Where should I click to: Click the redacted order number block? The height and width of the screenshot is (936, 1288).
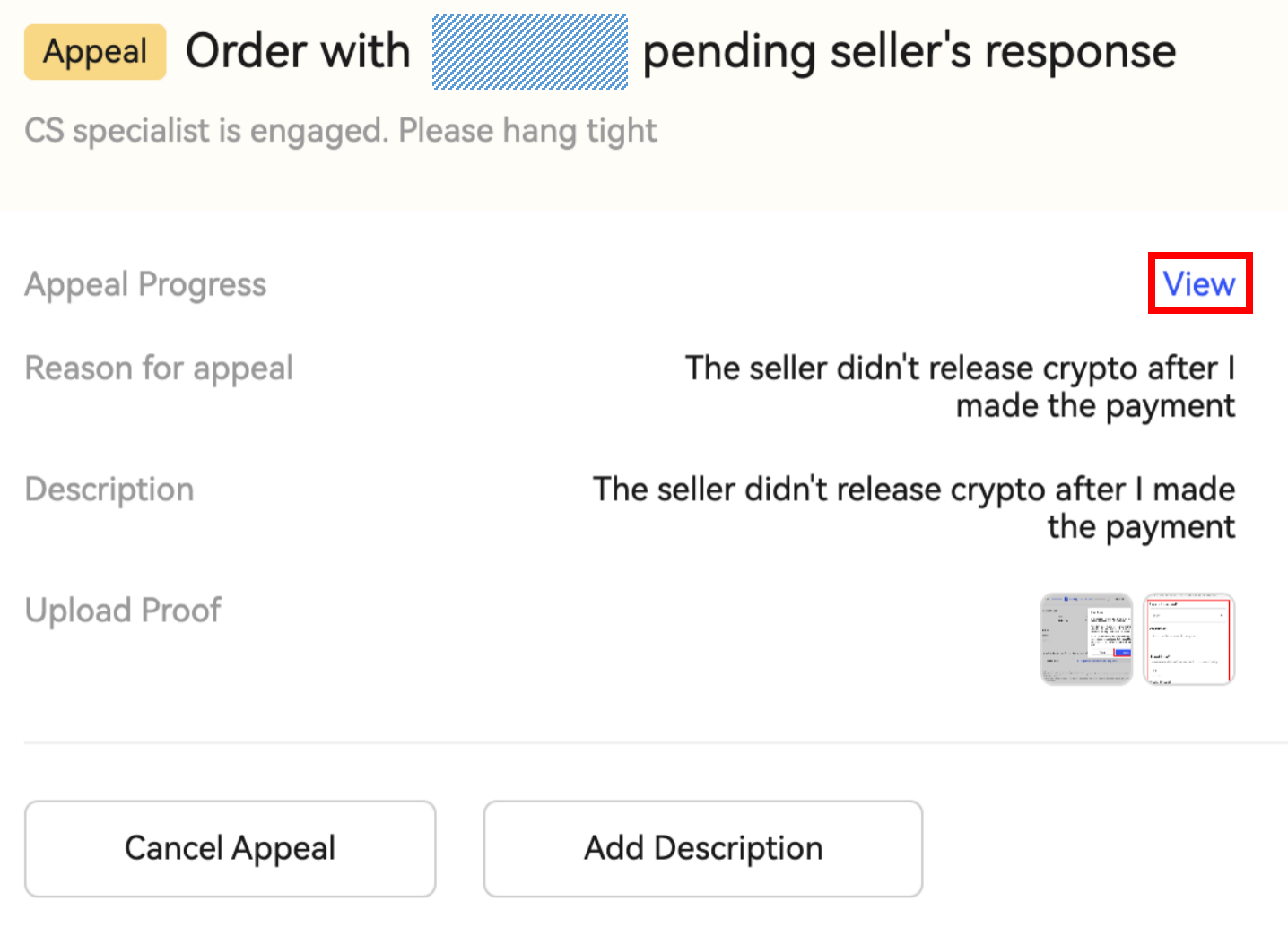tap(529, 52)
